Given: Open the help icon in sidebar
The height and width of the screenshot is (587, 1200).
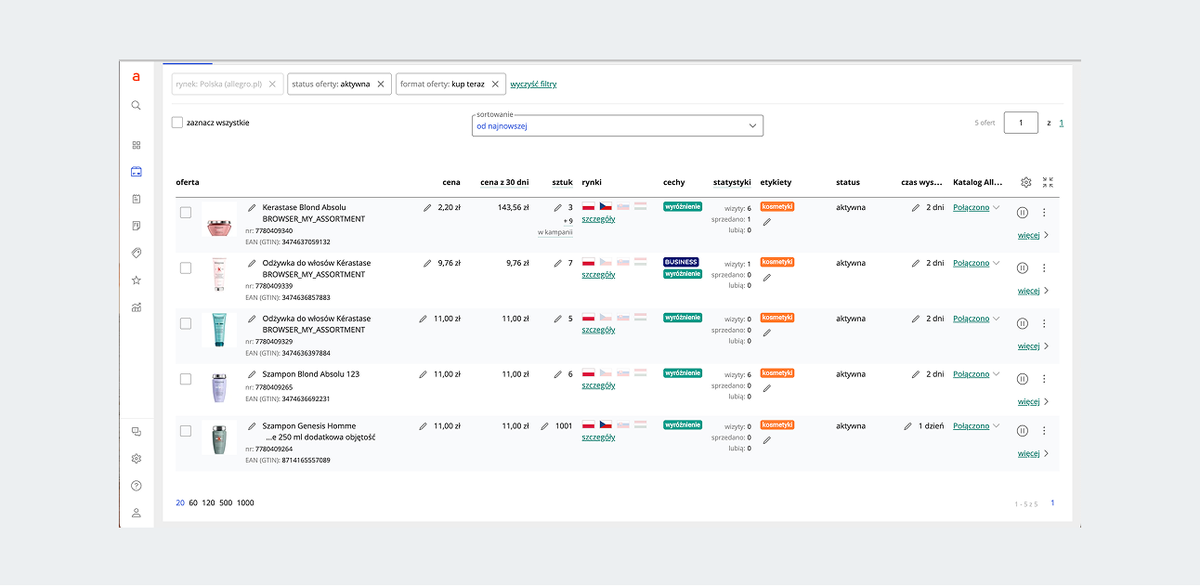Looking at the screenshot, I should click(136, 486).
